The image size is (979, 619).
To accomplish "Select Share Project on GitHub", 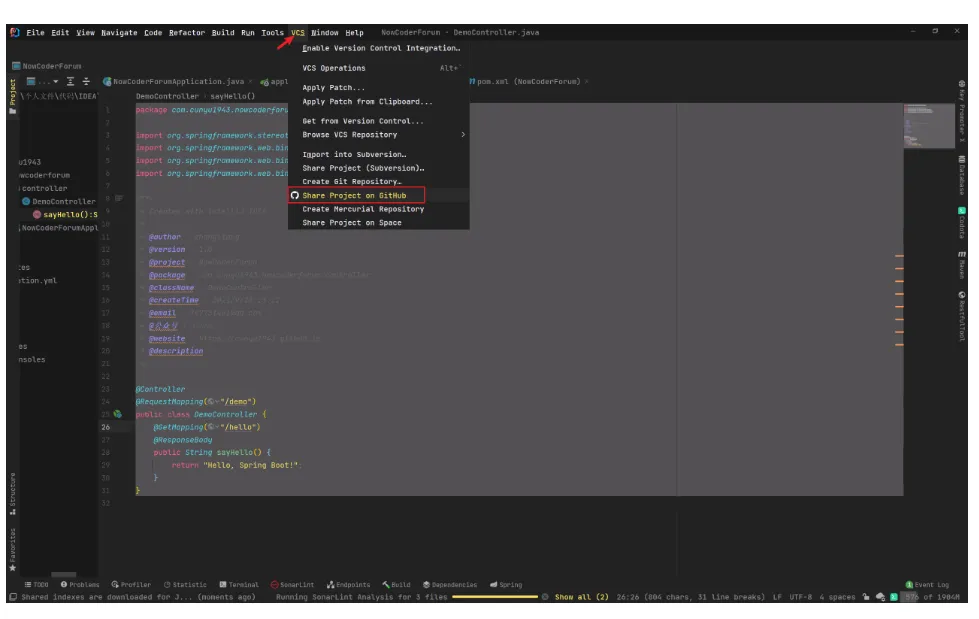I will [378, 195].
